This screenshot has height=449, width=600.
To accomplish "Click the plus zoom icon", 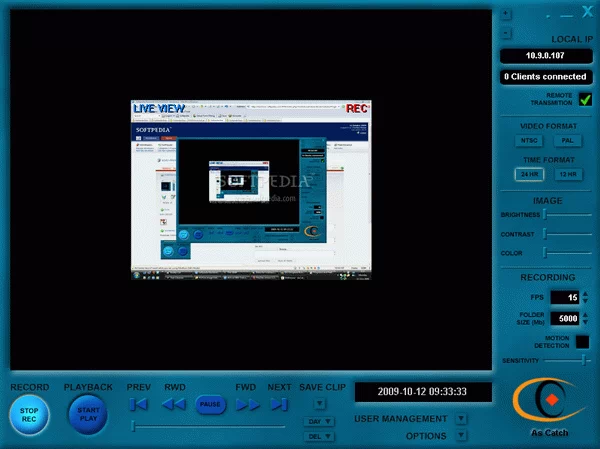I will pyautogui.click(x=505, y=14).
